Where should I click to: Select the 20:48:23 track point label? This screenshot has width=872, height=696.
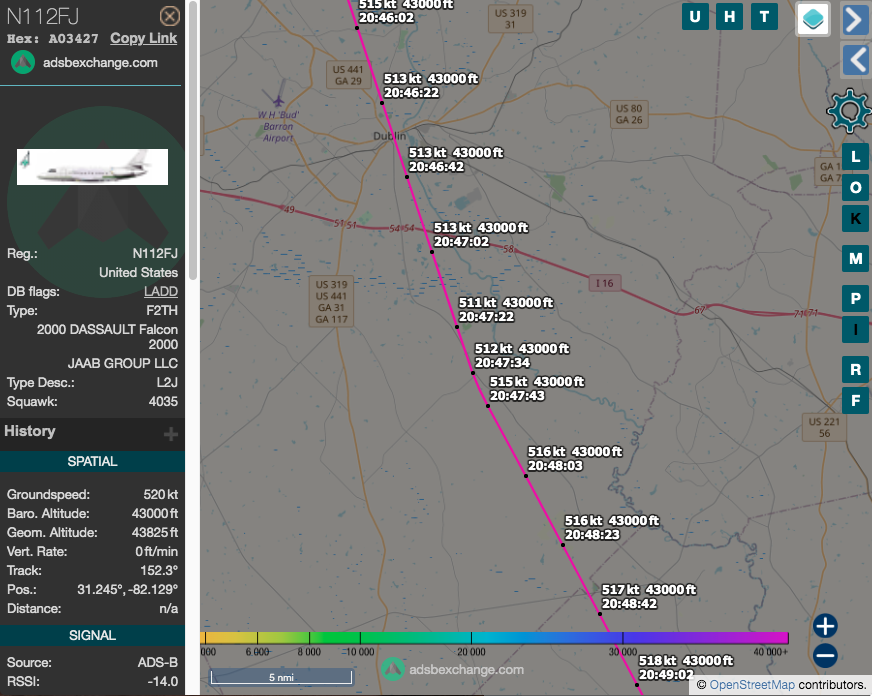tap(612, 528)
